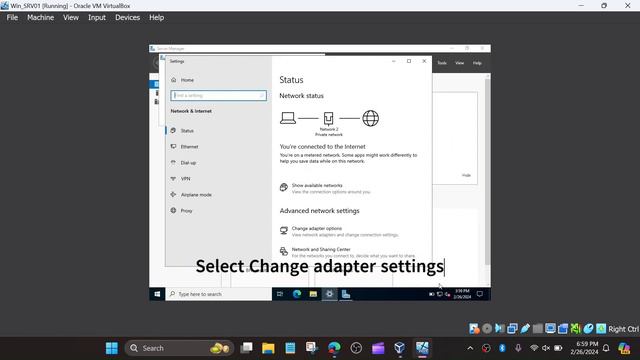Open guest notification center icon
This screenshot has height=360, width=640.
480,294
